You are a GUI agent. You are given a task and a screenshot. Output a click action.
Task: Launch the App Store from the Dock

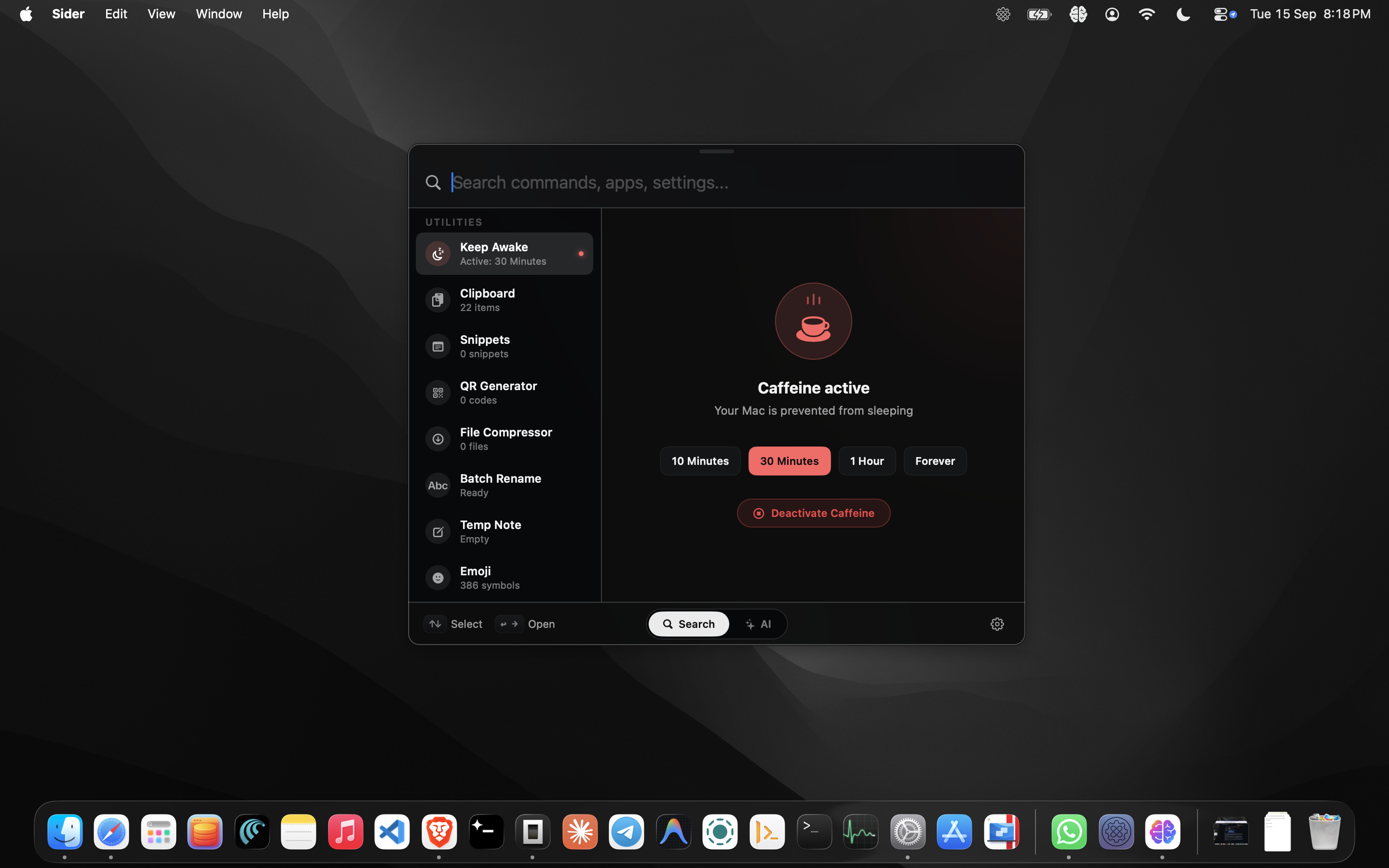click(x=954, y=832)
